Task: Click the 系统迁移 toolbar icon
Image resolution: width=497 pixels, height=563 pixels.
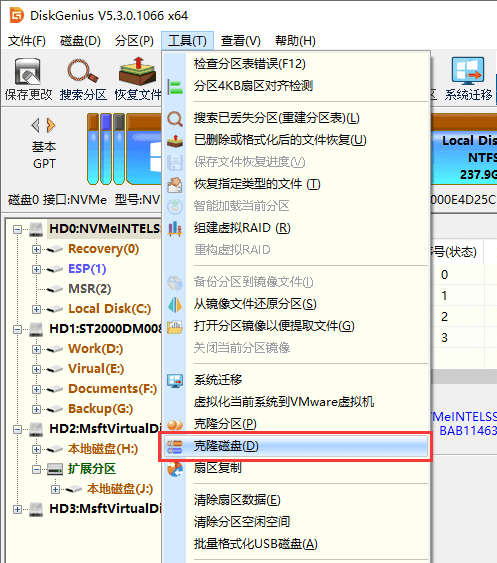Action: point(468,71)
